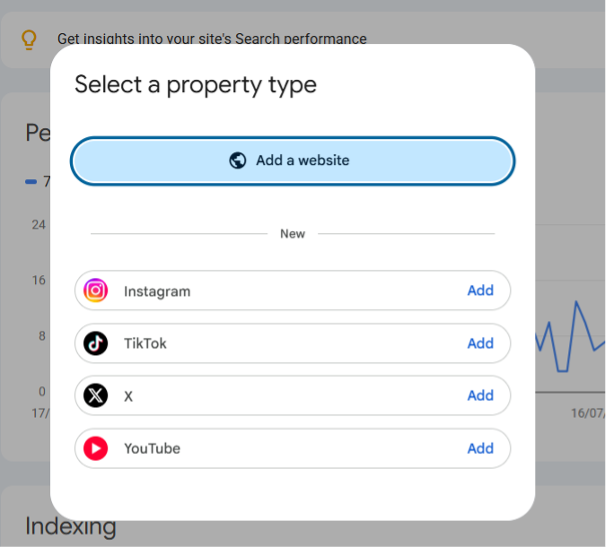This screenshot has width=606, height=548.
Task: Click the X logo icon
Action: pos(95,396)
